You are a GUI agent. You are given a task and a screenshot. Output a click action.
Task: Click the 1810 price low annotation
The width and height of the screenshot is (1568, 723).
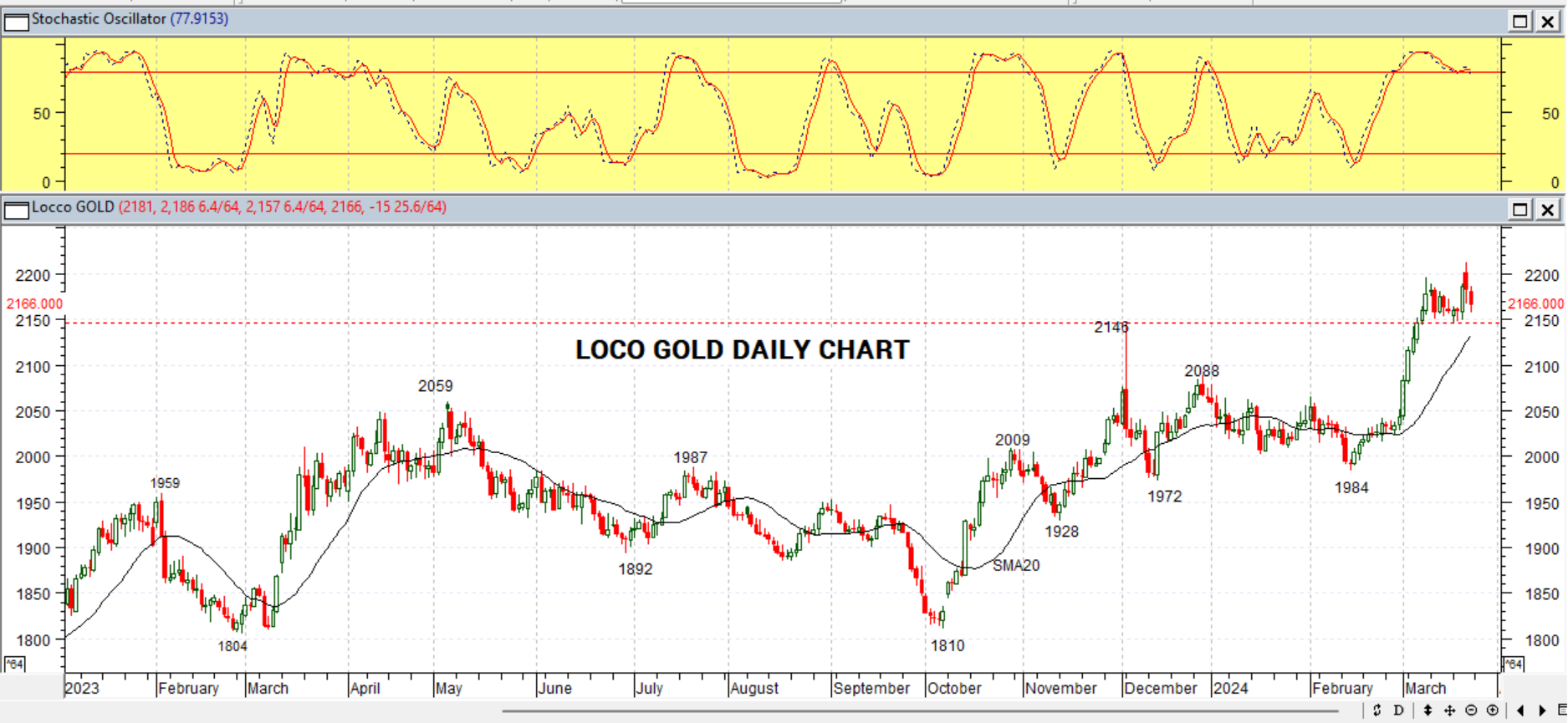coord(947,645)
